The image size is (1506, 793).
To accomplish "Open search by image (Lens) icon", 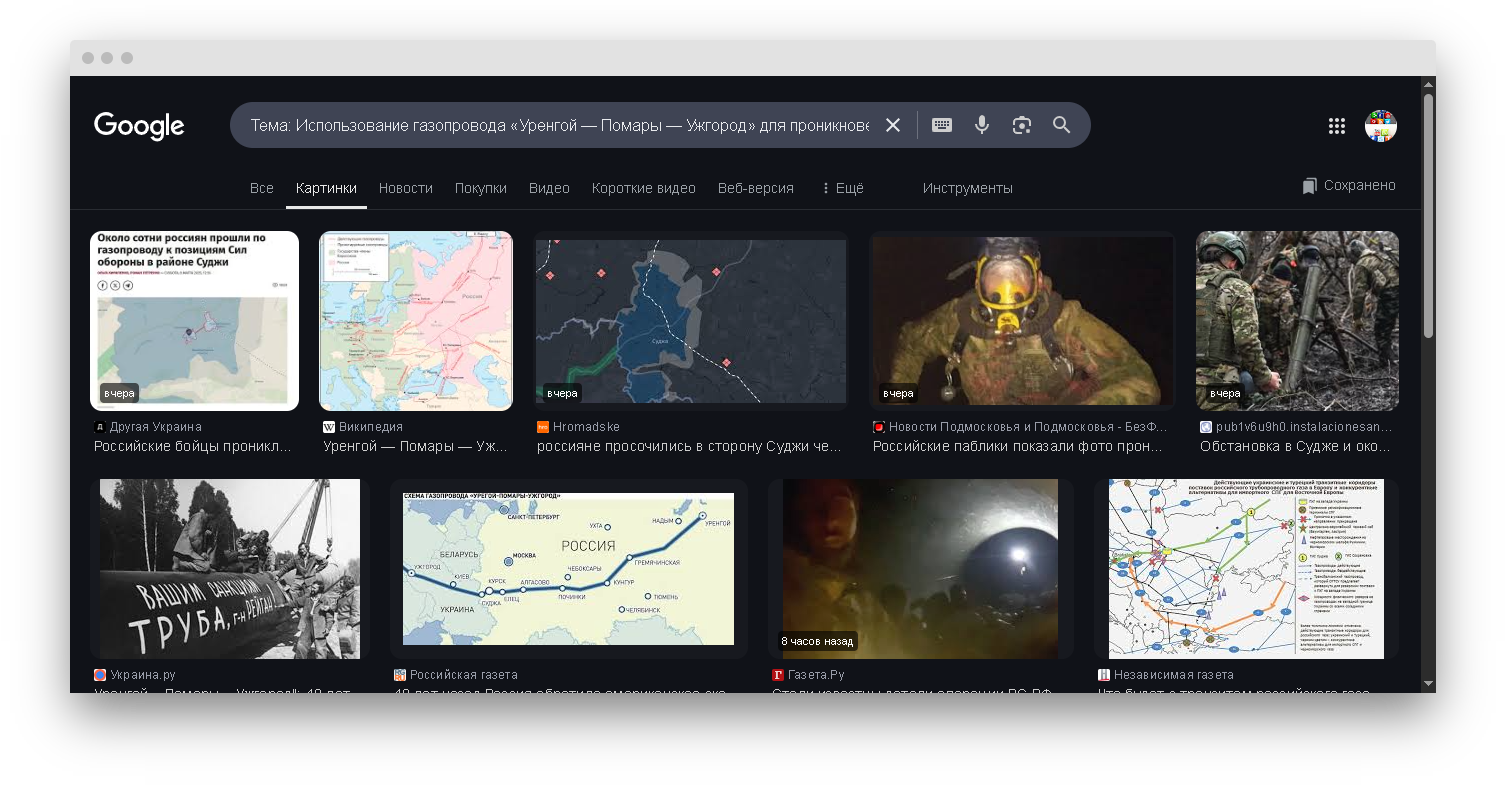I will (1021, 125).
